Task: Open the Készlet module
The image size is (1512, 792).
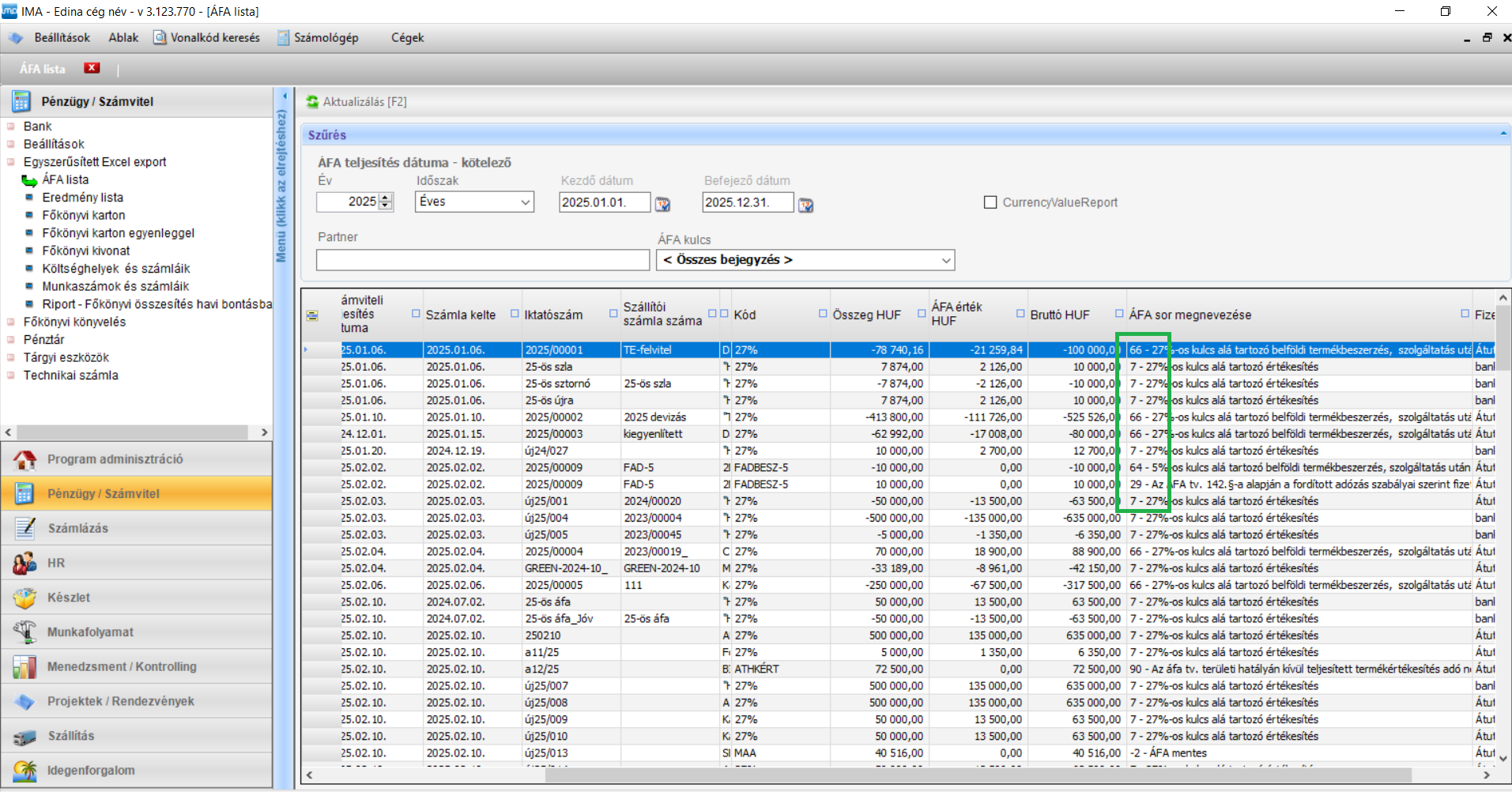Action: [68, 598]
